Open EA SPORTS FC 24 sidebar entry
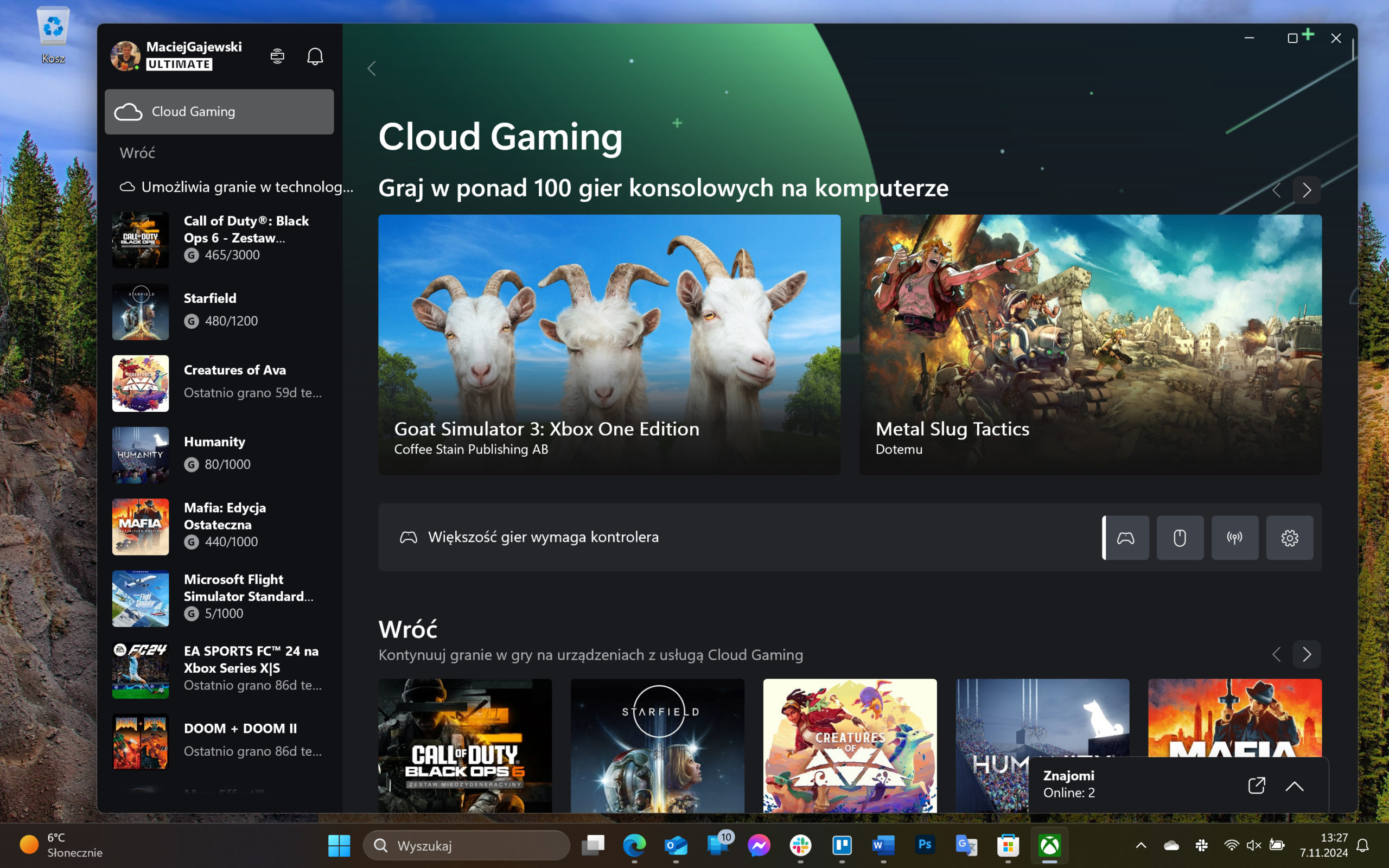 pos(219,669)
